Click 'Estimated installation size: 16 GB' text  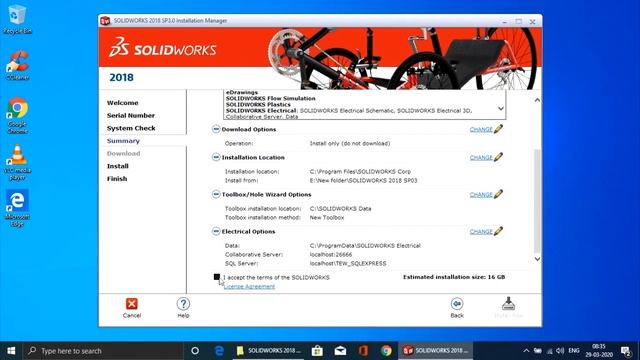coord(454,277)
